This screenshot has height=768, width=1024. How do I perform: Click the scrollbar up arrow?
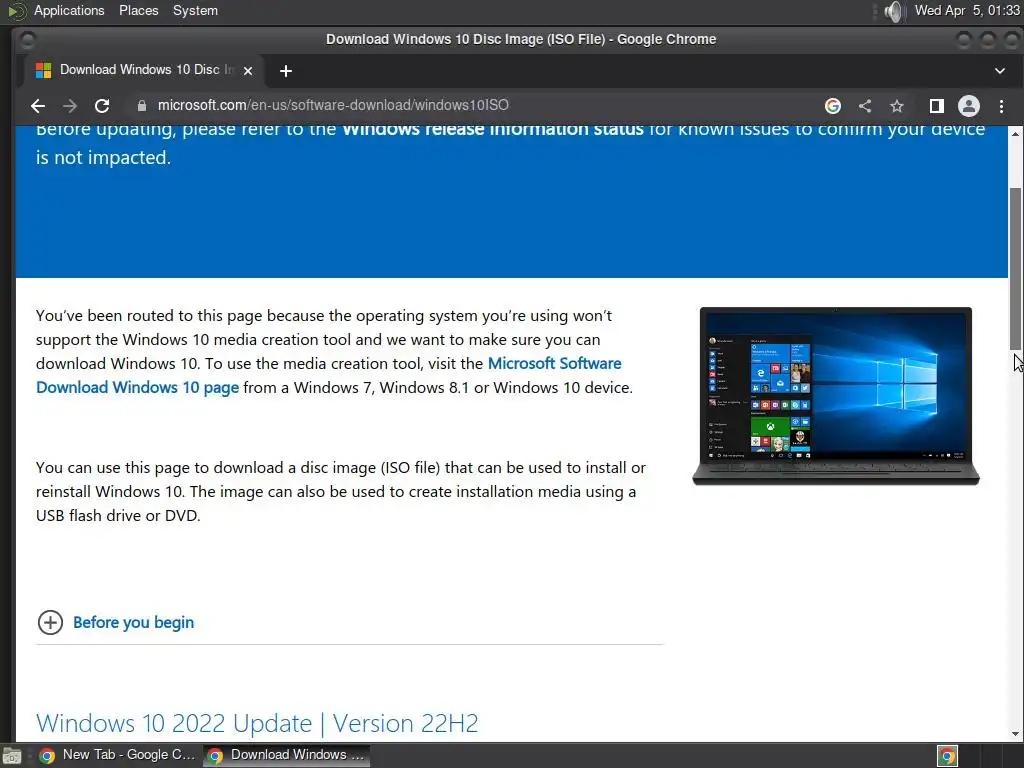(1016, 133)
